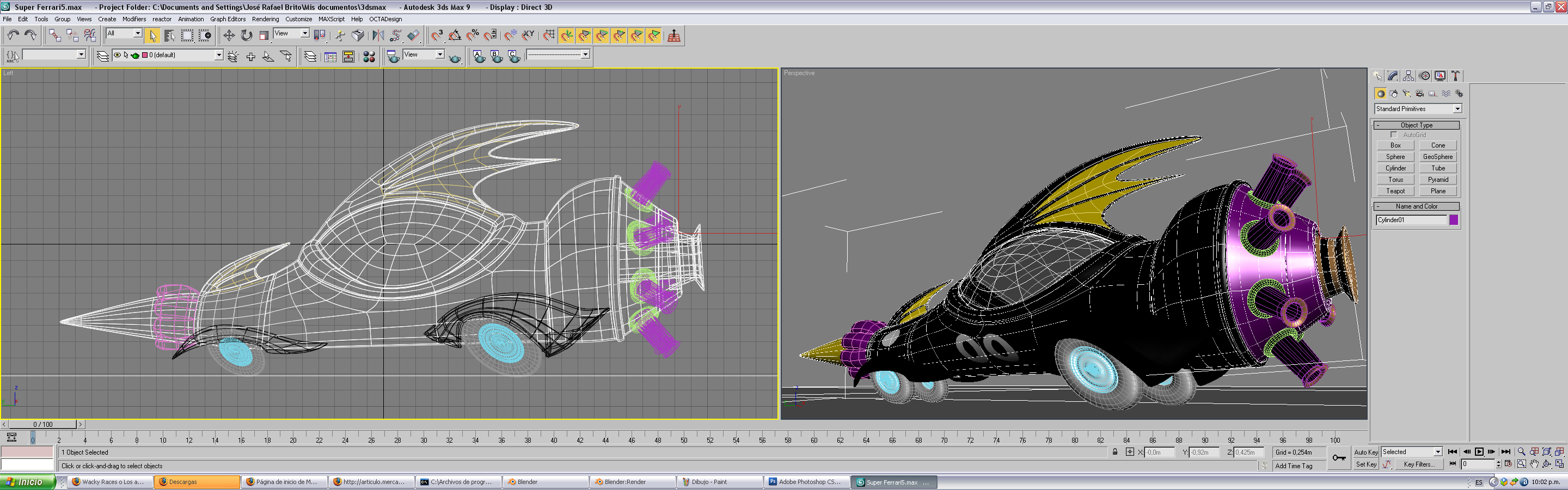Click the Undo arrow icon
Image resolution: width=1568 pixels, height=490 pixels.
tap(13, 36)
